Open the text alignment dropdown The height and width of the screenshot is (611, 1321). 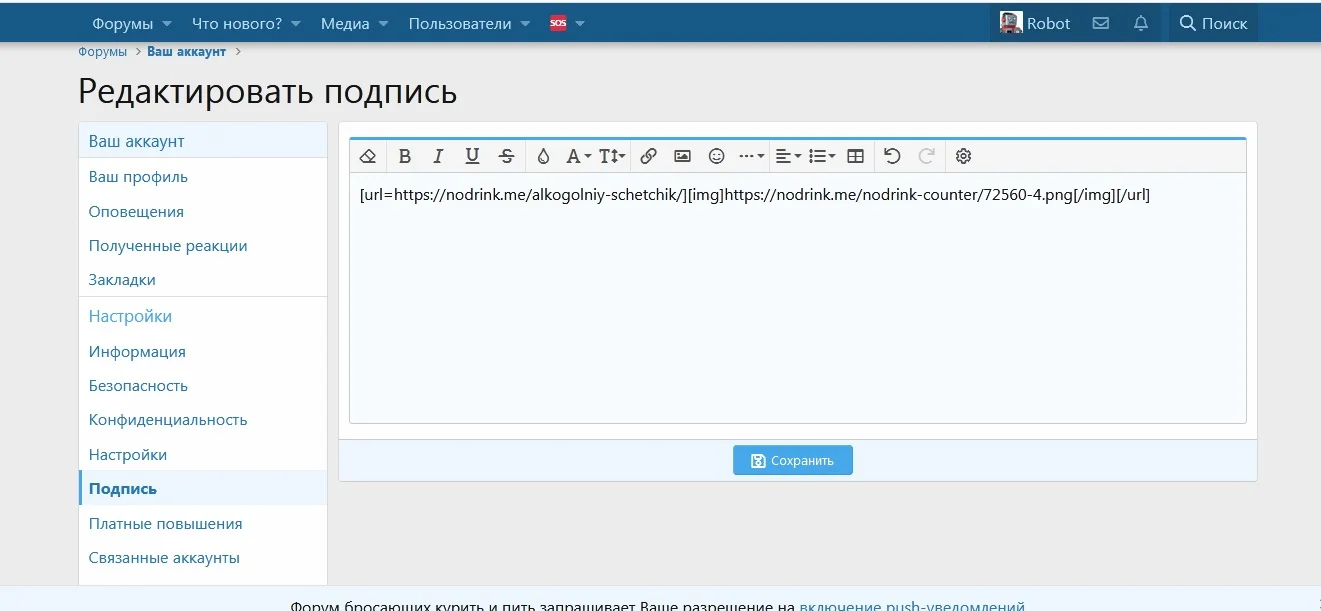pos(788,156)
